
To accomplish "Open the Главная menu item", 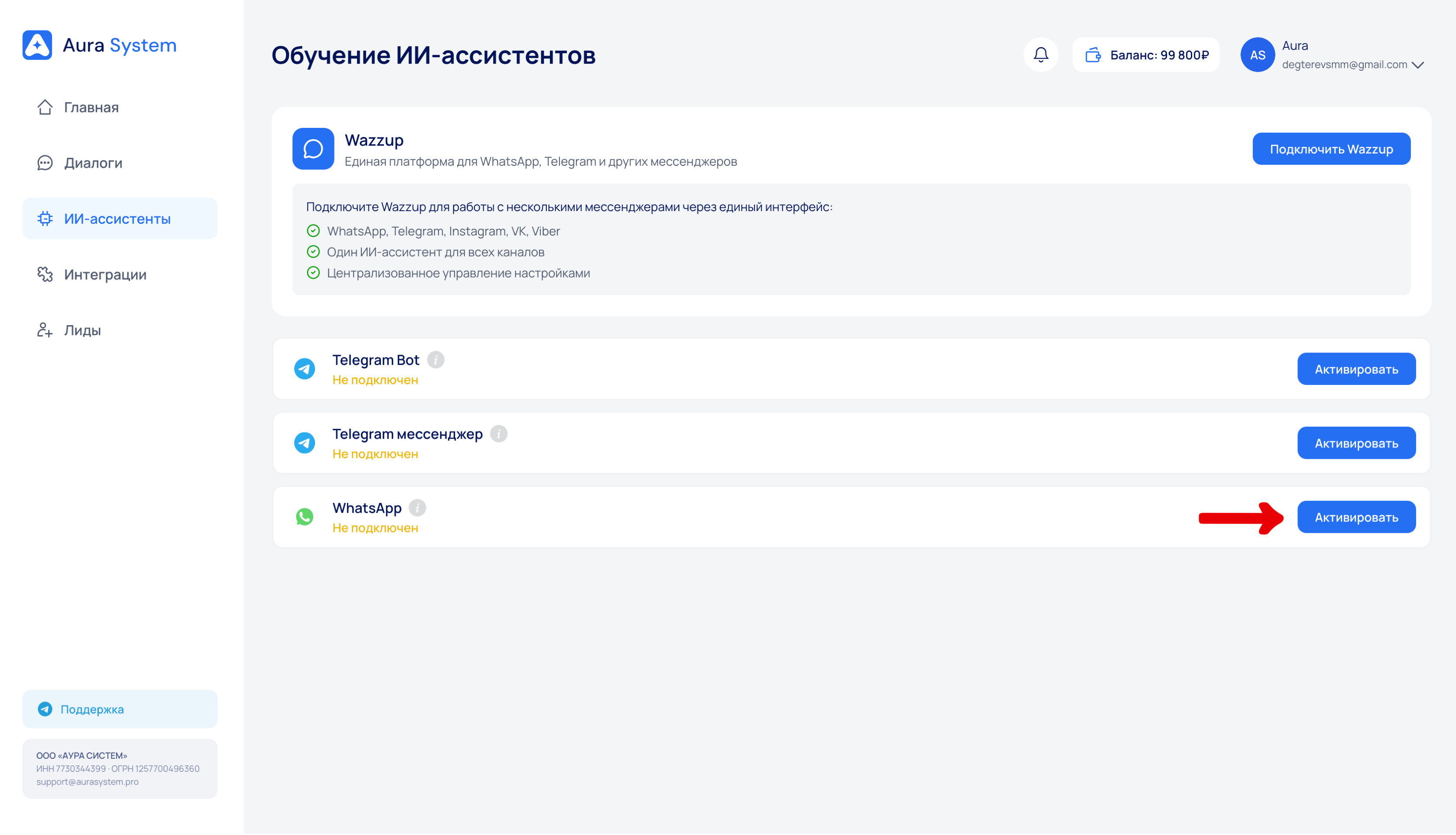I will pyautogui.click(x=91, y=107).
